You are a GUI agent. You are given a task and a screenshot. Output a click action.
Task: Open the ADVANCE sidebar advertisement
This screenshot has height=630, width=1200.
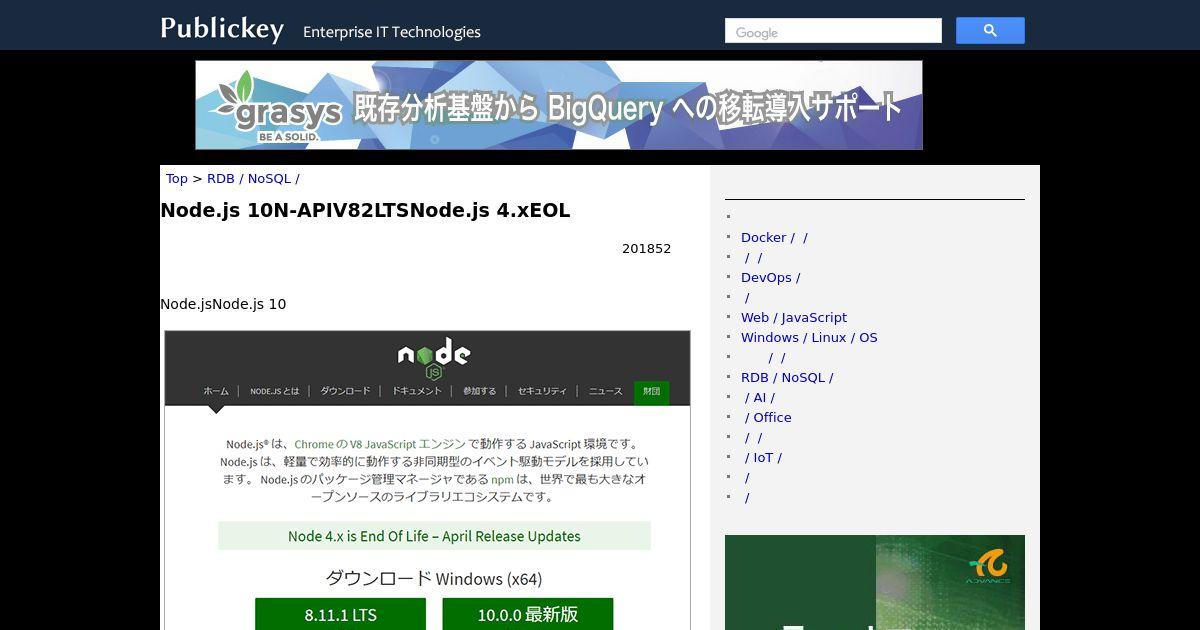point(875,582)
